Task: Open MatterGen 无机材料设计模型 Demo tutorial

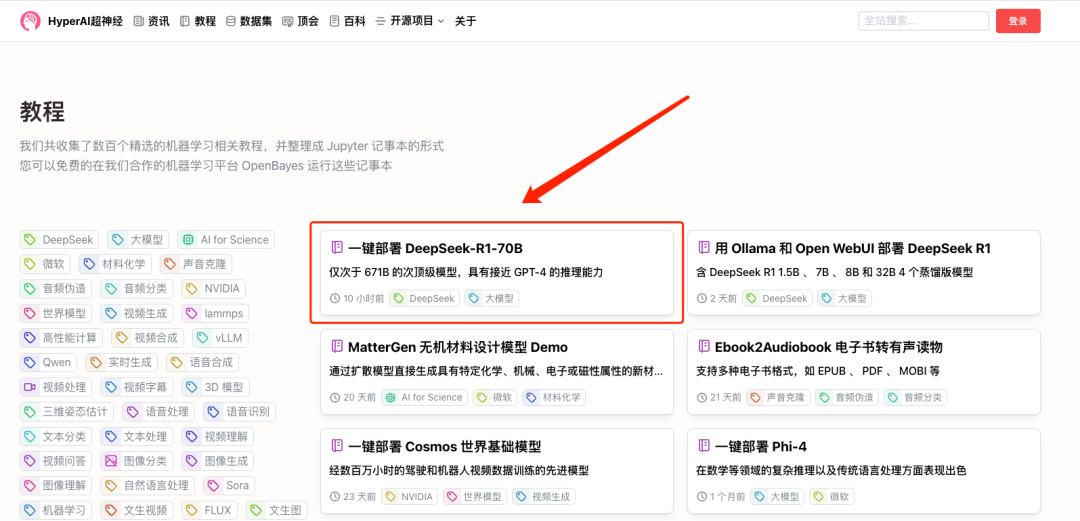Action: 497,371
